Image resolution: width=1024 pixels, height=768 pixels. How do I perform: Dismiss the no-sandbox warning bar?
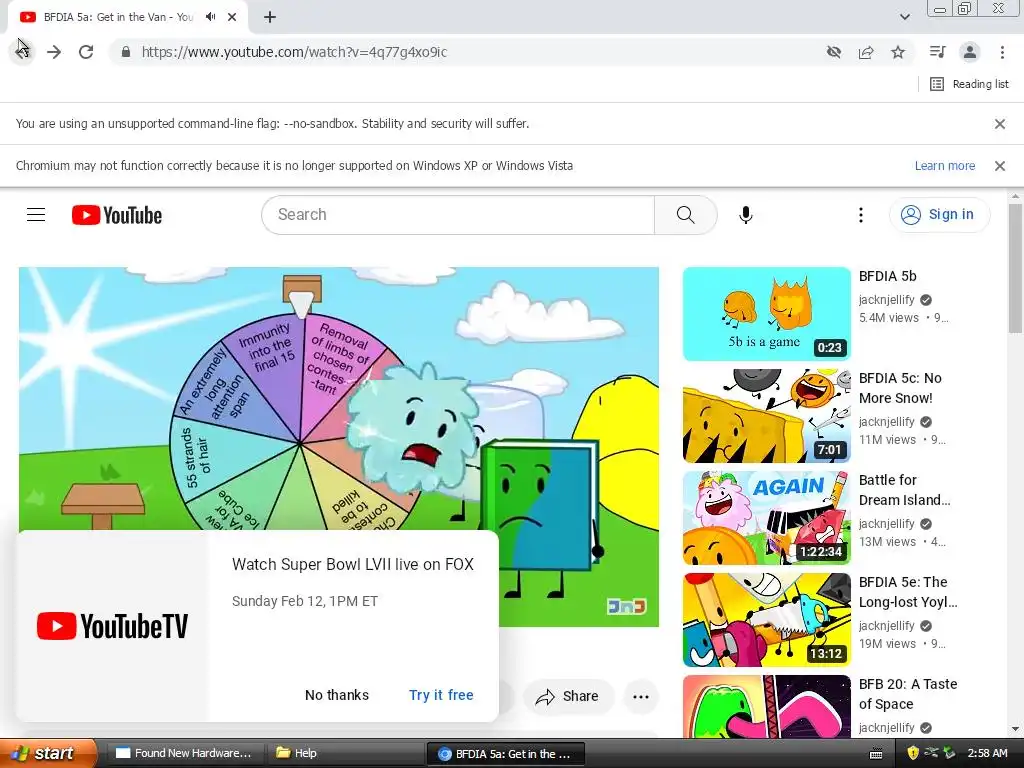click(x=999, y=123)
